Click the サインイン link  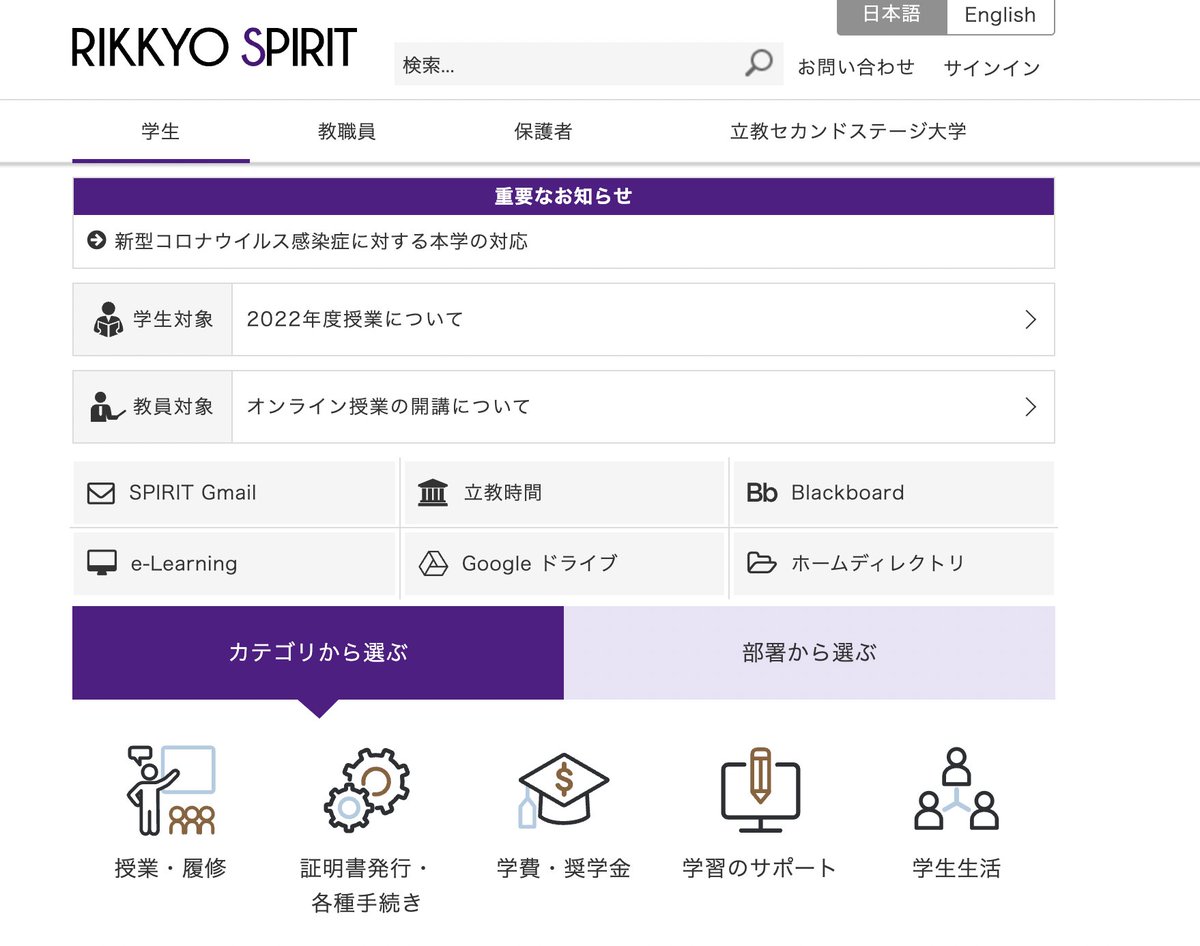pos(992,68)
